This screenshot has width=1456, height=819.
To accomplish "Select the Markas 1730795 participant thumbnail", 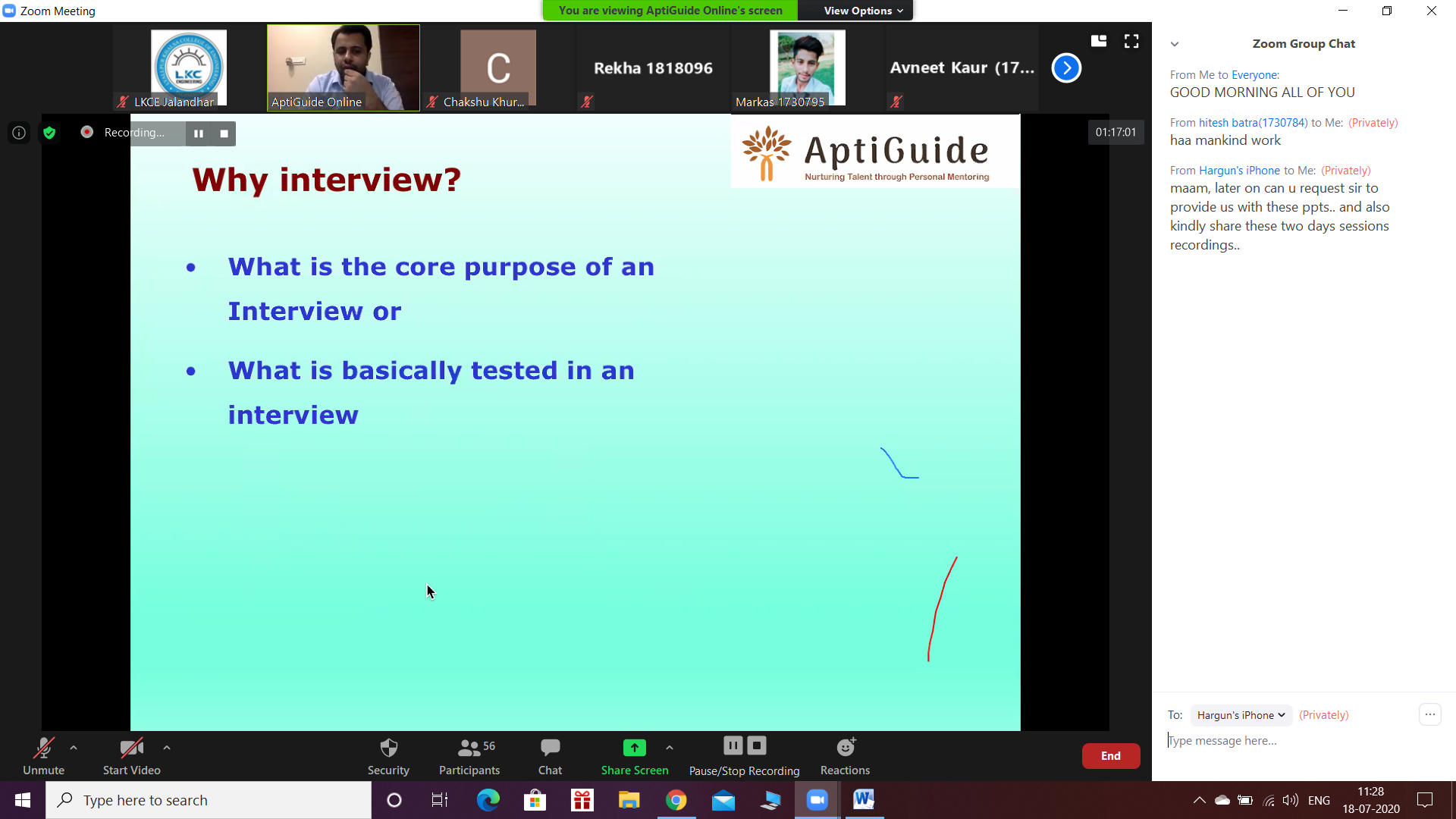I will [808, 68].
